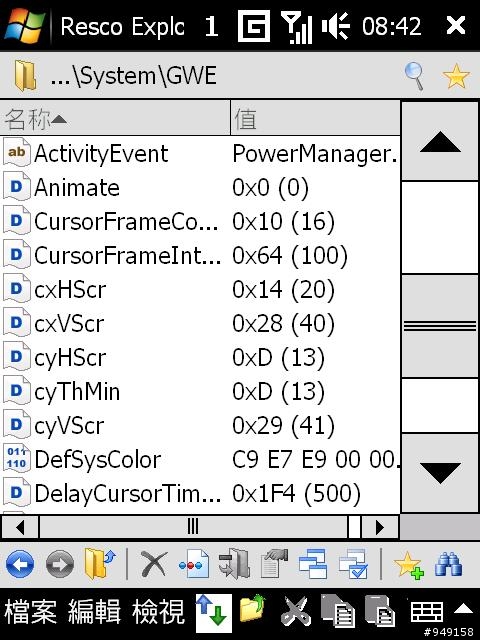Open the 檔案 menu
The width and height of the screenshot is (480, 640).
point(31,612)
